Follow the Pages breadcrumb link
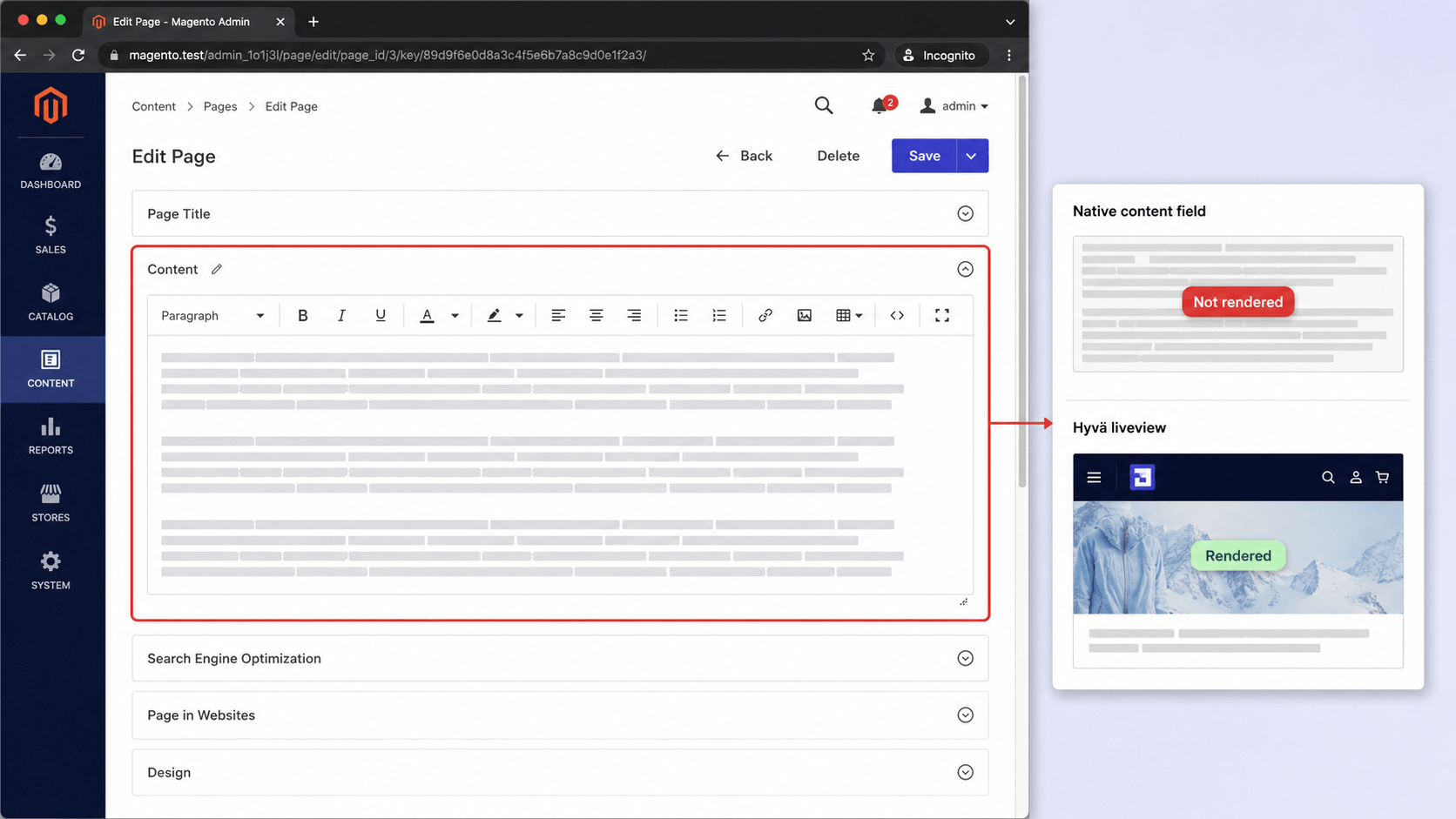1456x819 pixels. (220, 106)
